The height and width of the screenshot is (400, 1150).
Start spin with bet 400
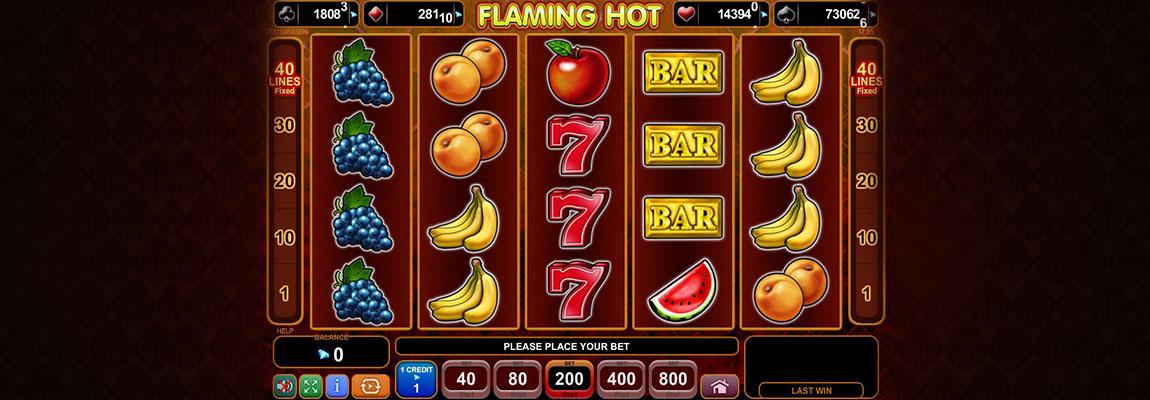(620, 379)
